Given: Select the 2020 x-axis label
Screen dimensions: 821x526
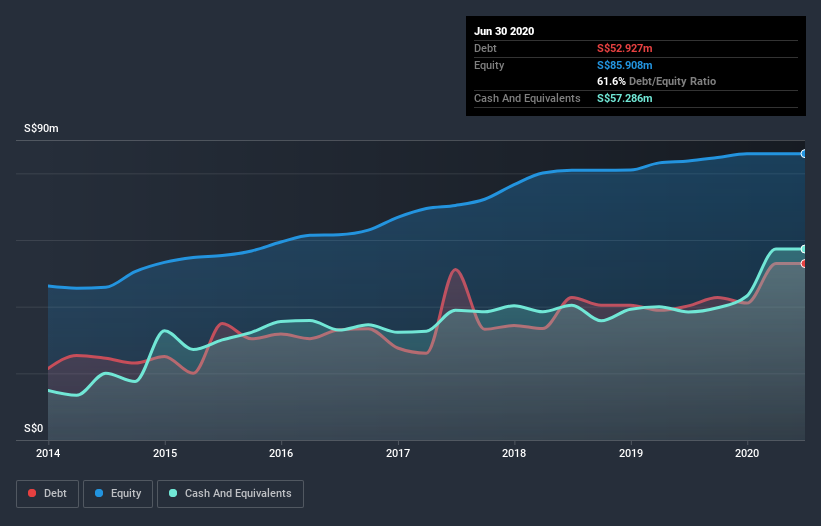Looking at the screenshot, I should pos(747,453).
